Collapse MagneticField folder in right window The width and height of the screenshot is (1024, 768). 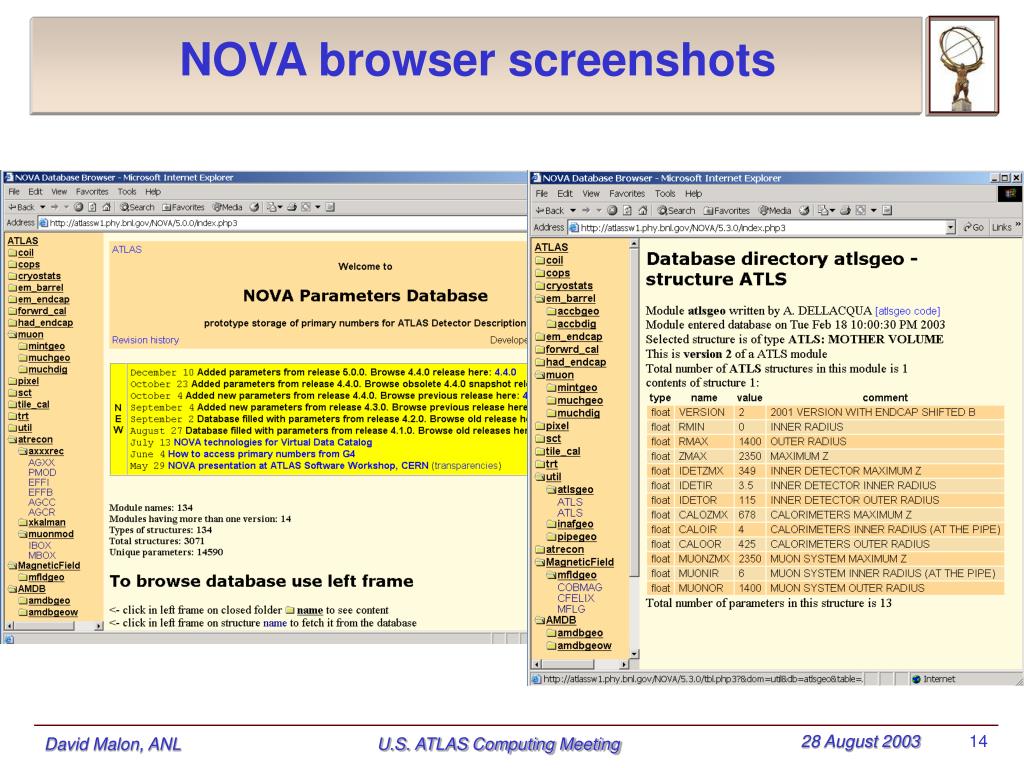click(540, 562)
